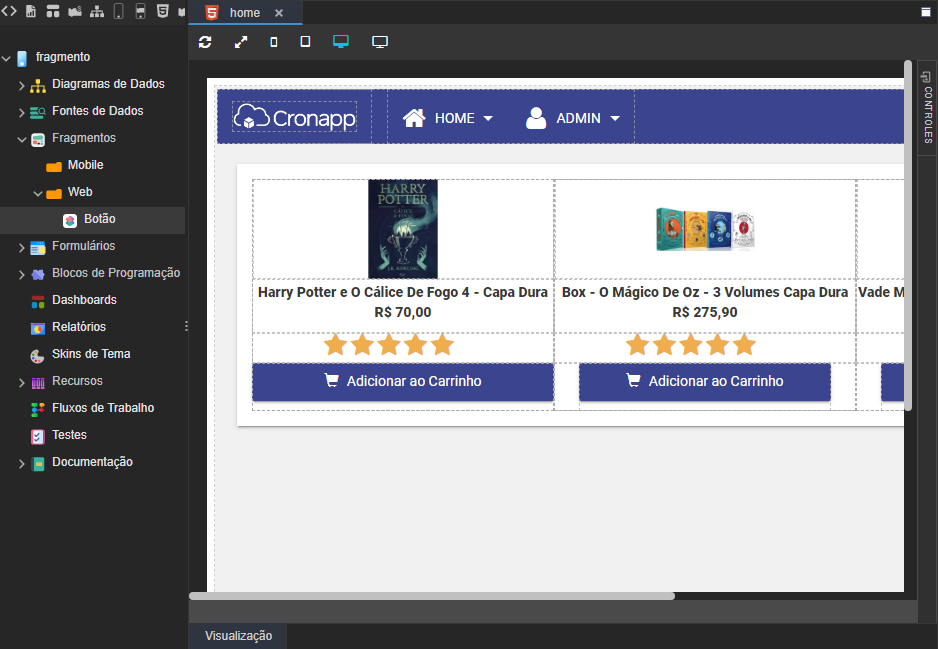938x649 pixels.
Task: Click the report document icon in top toolbar
Action: pyautogui.click(x=31, y=11)
